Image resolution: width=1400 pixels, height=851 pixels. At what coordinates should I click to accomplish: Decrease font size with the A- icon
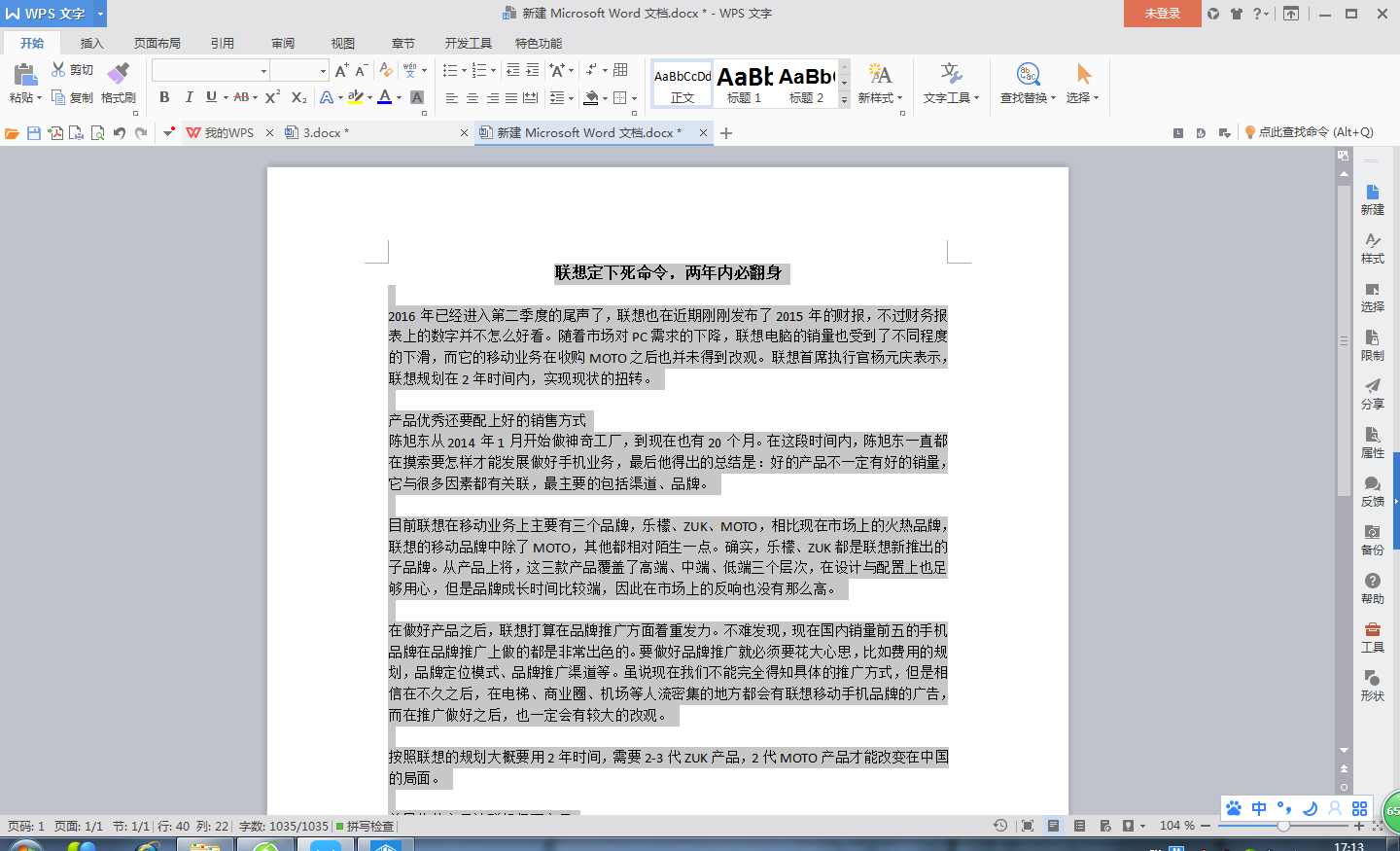[361, 70]
